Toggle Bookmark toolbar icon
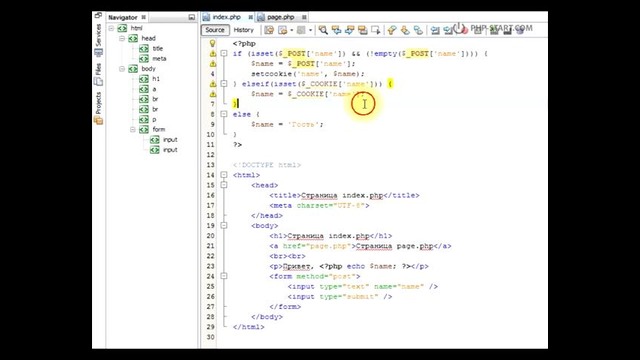 tap(418, 30)
